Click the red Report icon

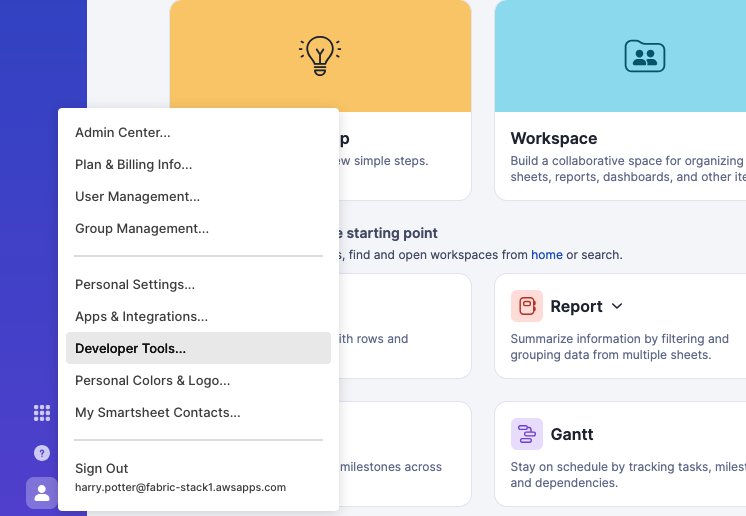point(527,306)
